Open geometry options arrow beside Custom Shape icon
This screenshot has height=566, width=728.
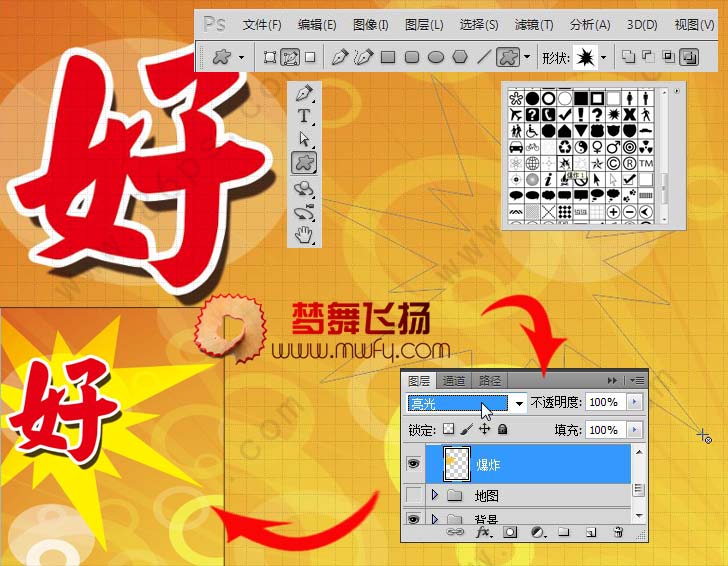tap(527, 57)
